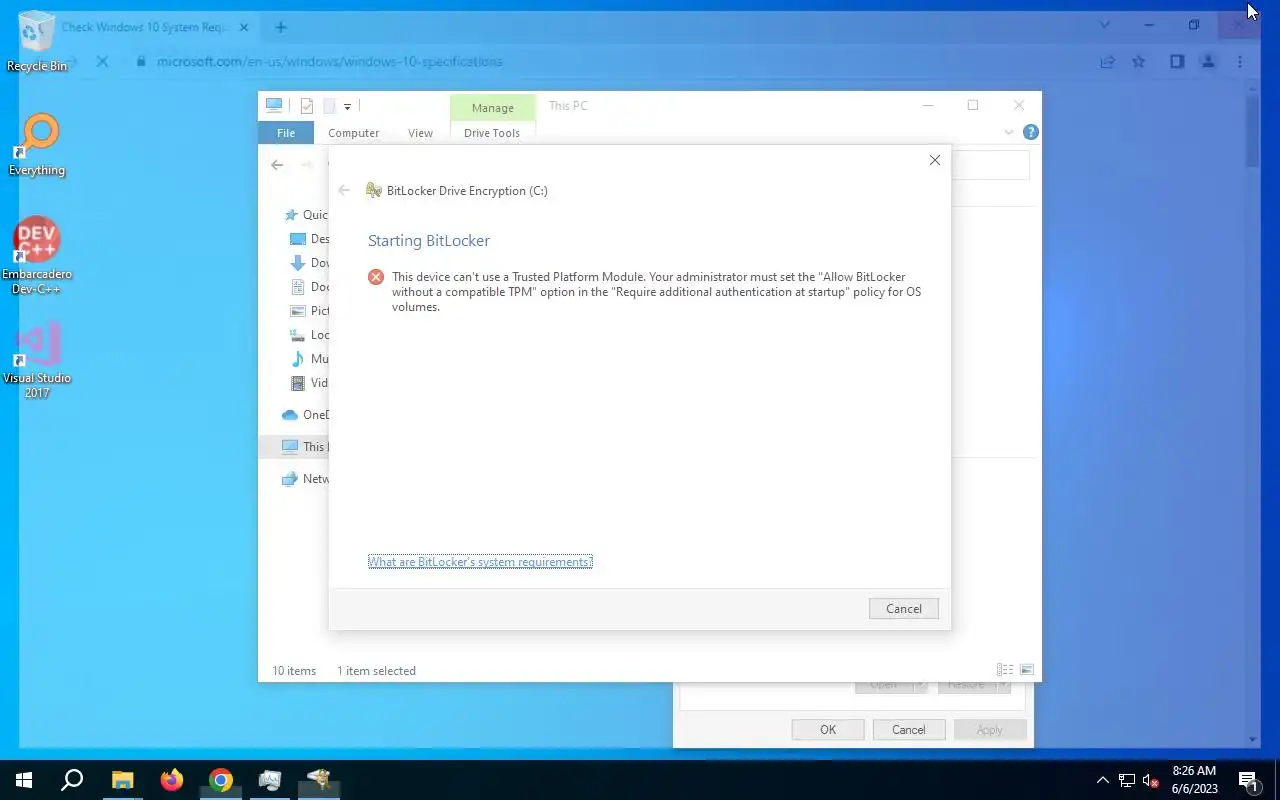The image size is (1280, 800).
Task: Go back in File Explorer navigation
Action: (277, 165)
